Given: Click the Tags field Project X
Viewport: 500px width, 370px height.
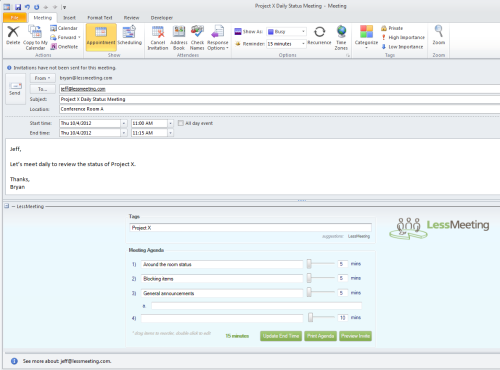Looking at the screenshot, I should [250, 228].
